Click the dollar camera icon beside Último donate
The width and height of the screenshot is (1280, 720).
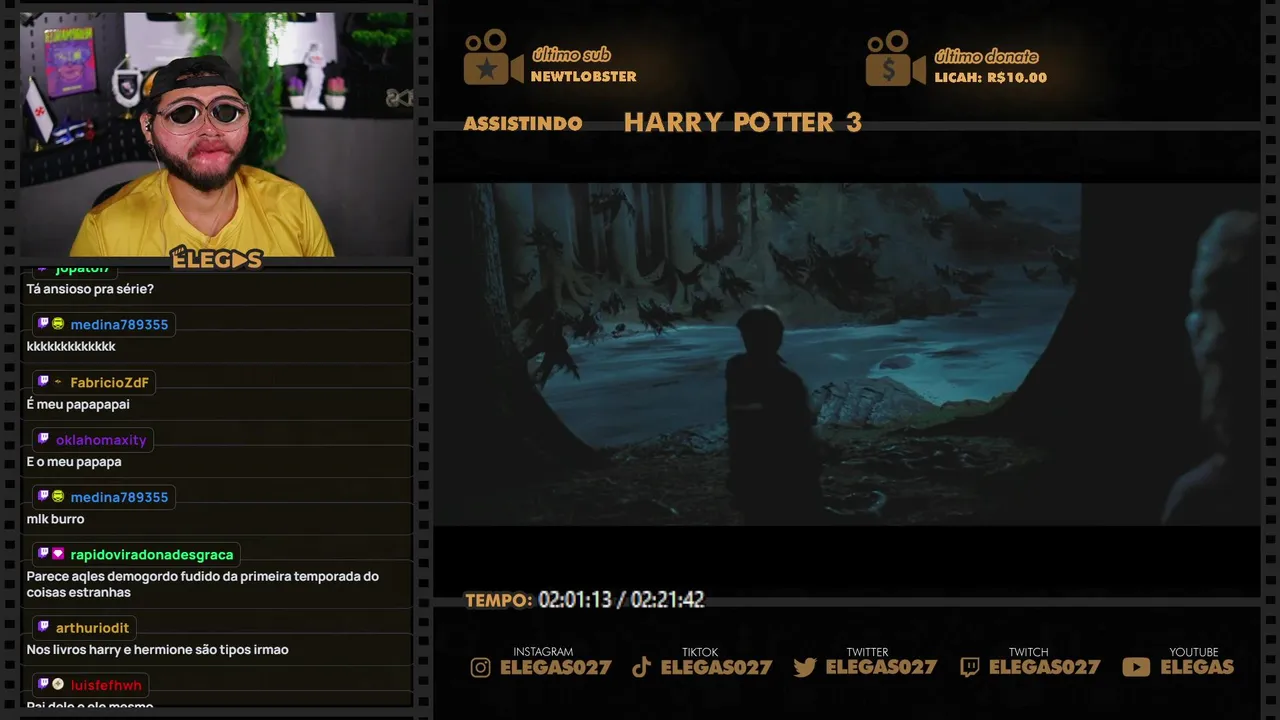[x=895, y=58]
